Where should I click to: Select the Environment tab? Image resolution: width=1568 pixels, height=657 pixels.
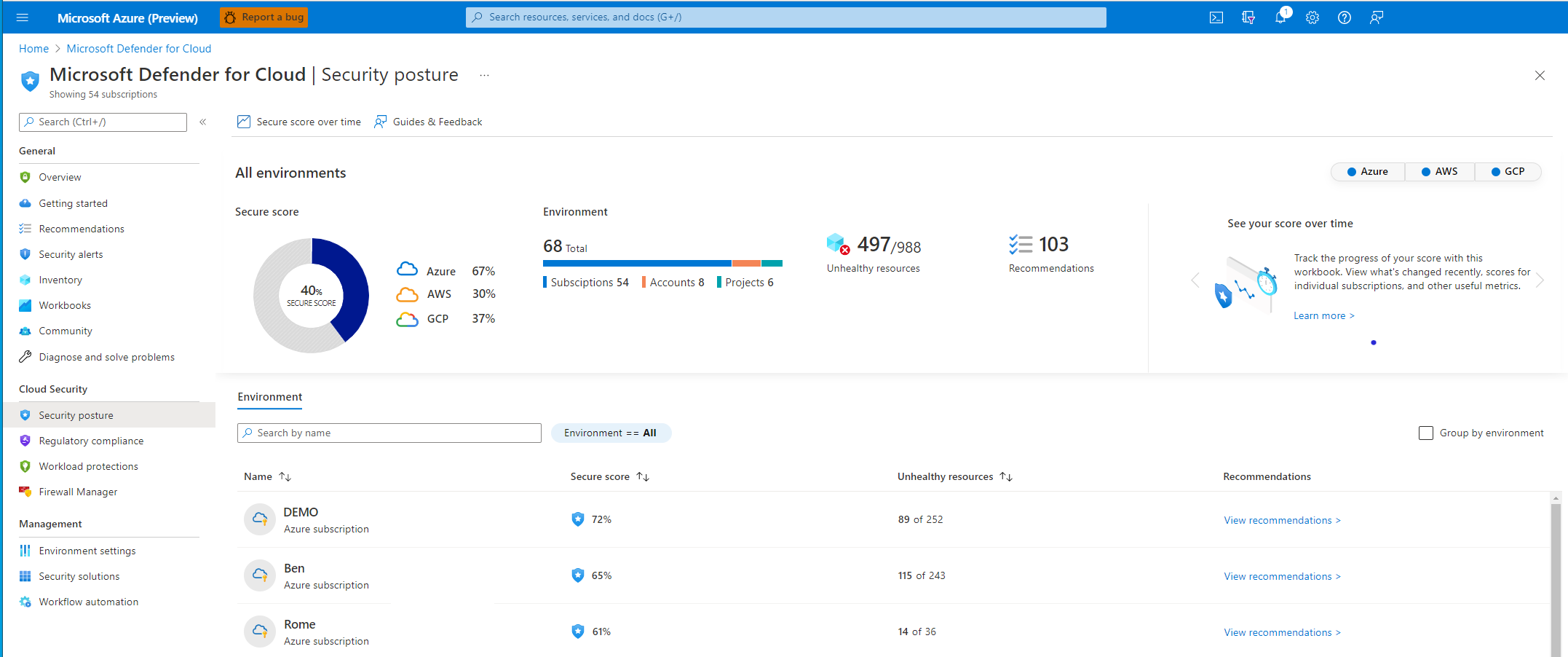270,398
